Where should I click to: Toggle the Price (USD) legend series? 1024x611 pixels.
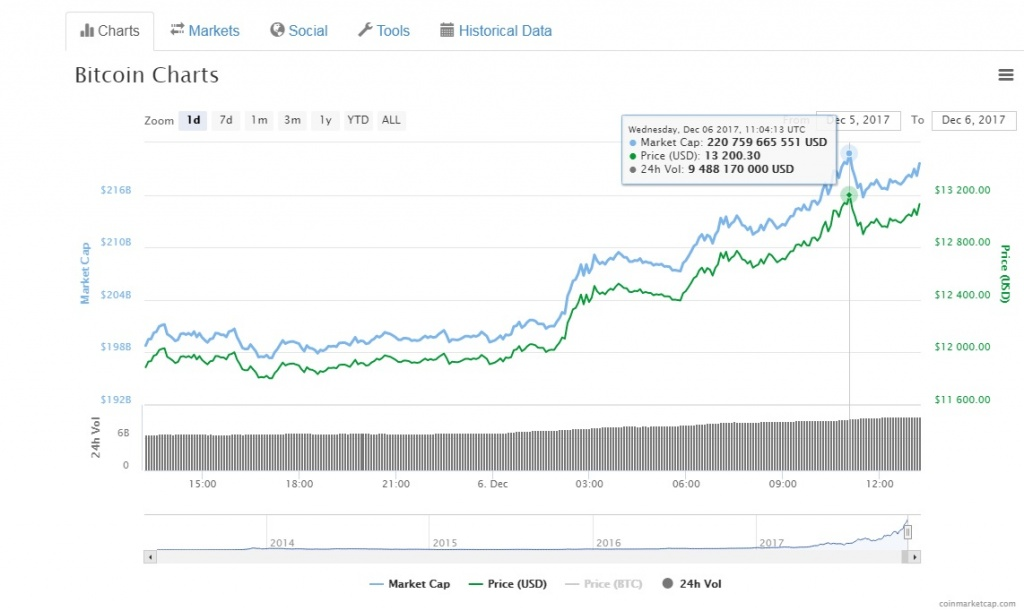coord(508,584)
